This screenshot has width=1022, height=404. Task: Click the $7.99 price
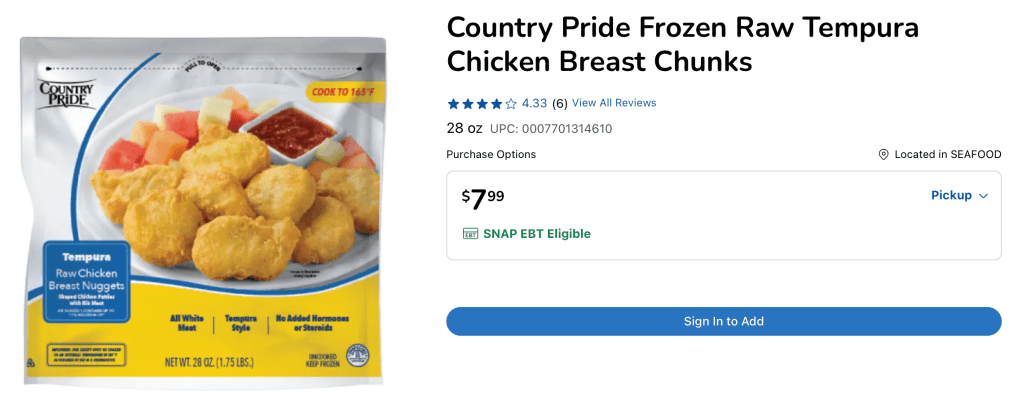pyautogui.click(x=483, y=198)
